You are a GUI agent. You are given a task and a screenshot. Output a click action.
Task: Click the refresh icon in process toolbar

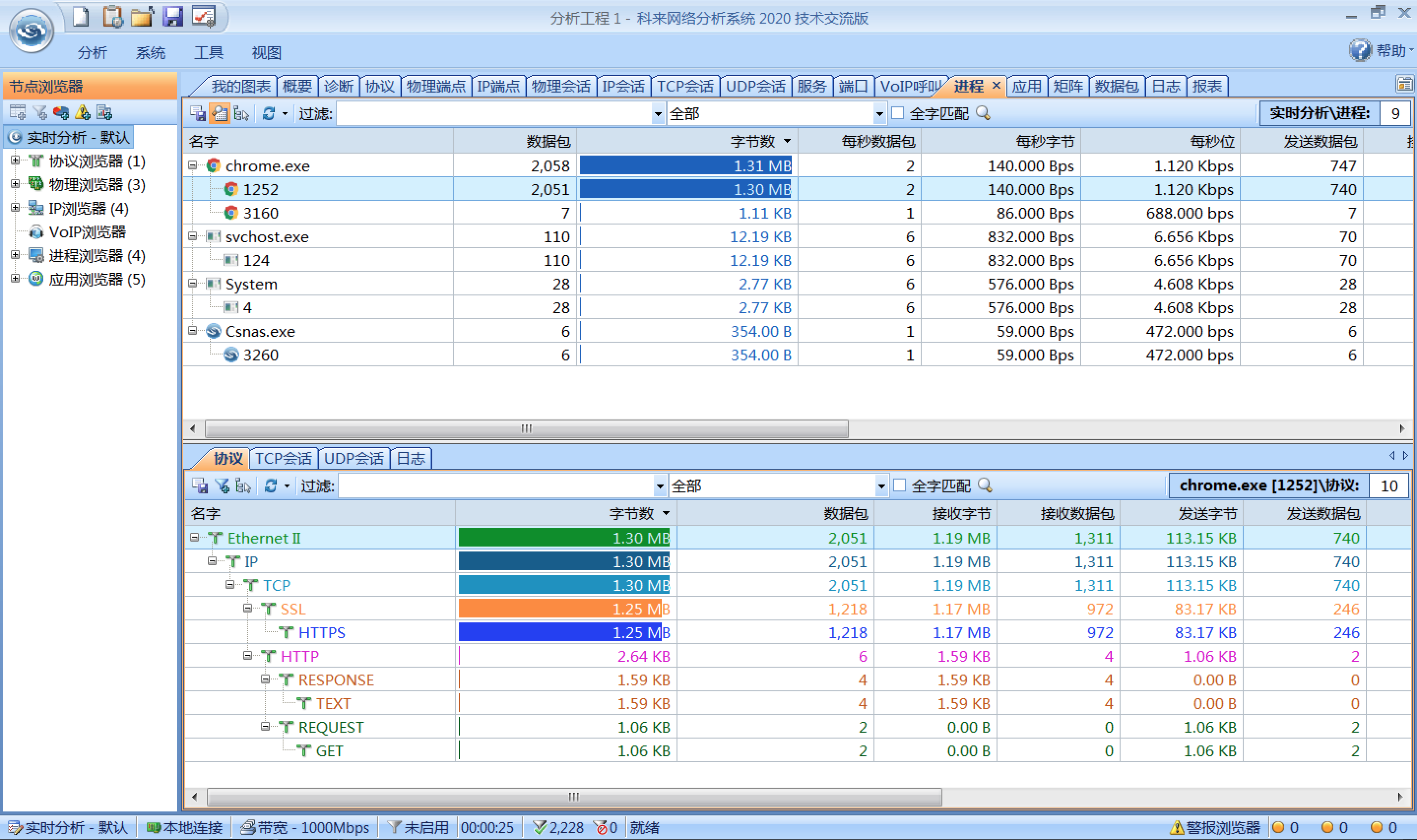pyautogui.click(x=268, y=114)
